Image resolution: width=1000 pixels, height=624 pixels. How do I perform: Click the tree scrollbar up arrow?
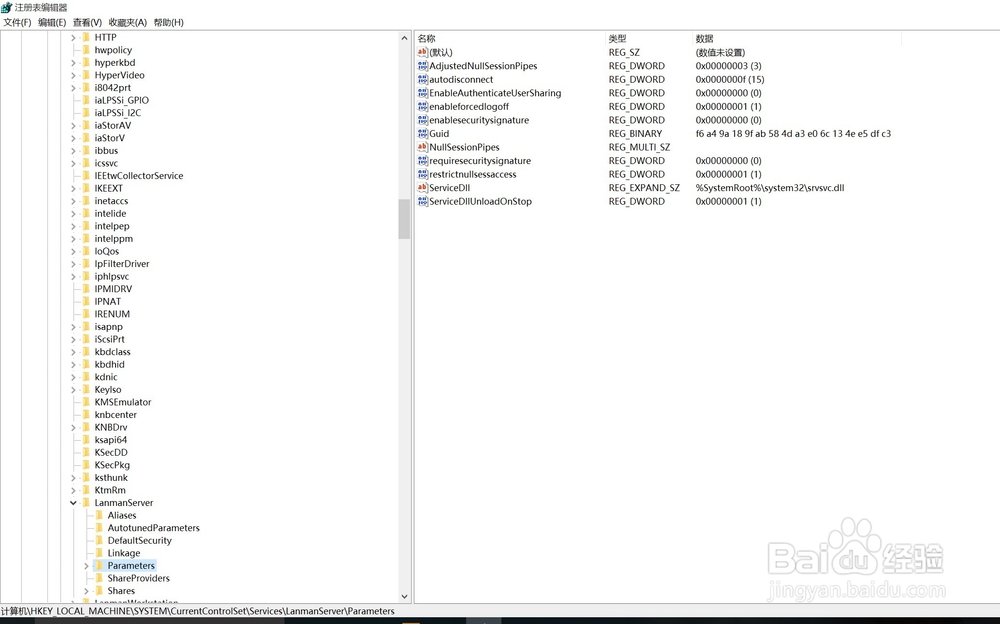click(404, 38)
